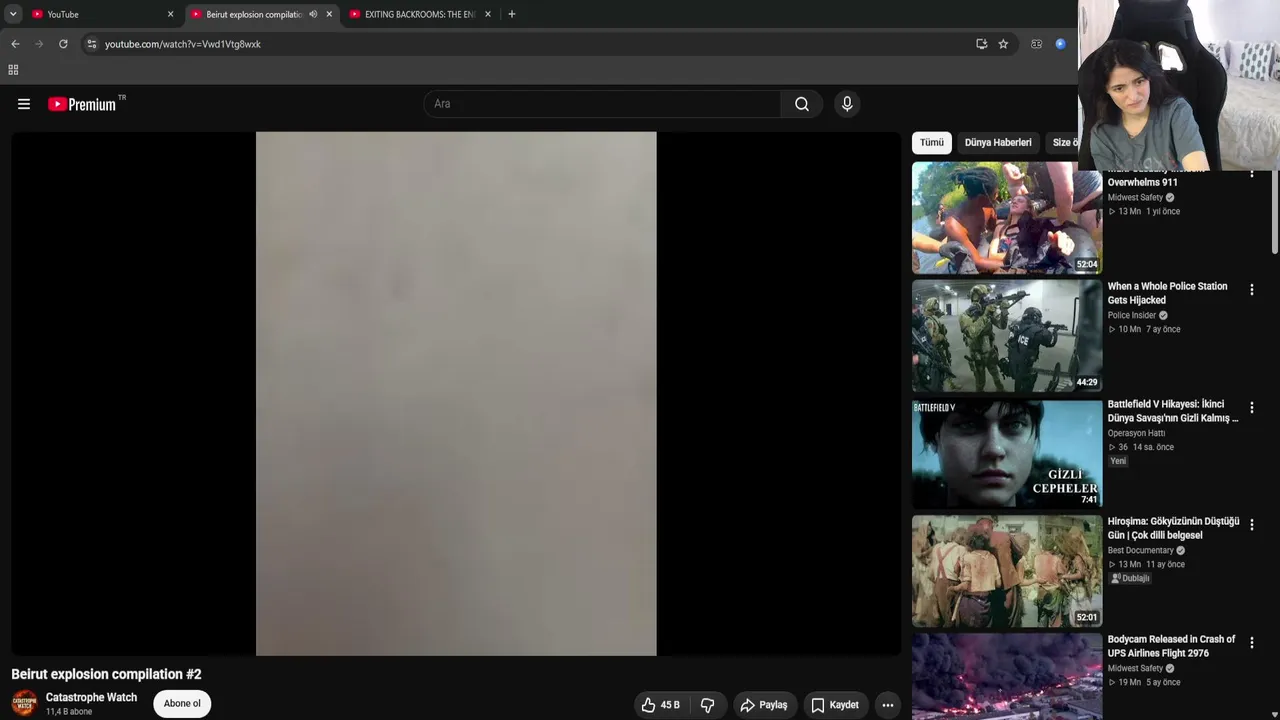Close the Beirut explosion compilation tab
The image size is (1280, 720).
(x=329, y=14)
